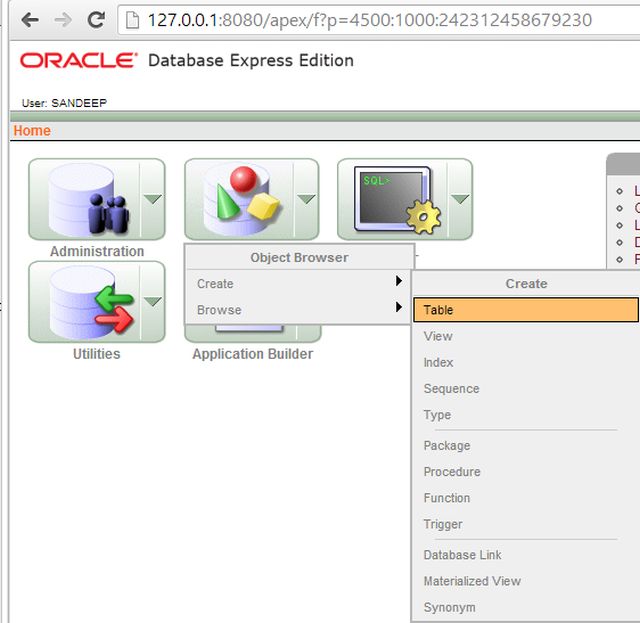This screenshot has height=623, width=640.
Task: Expand the Utilities dropdown arrow
Action: (x=153, y=302)
